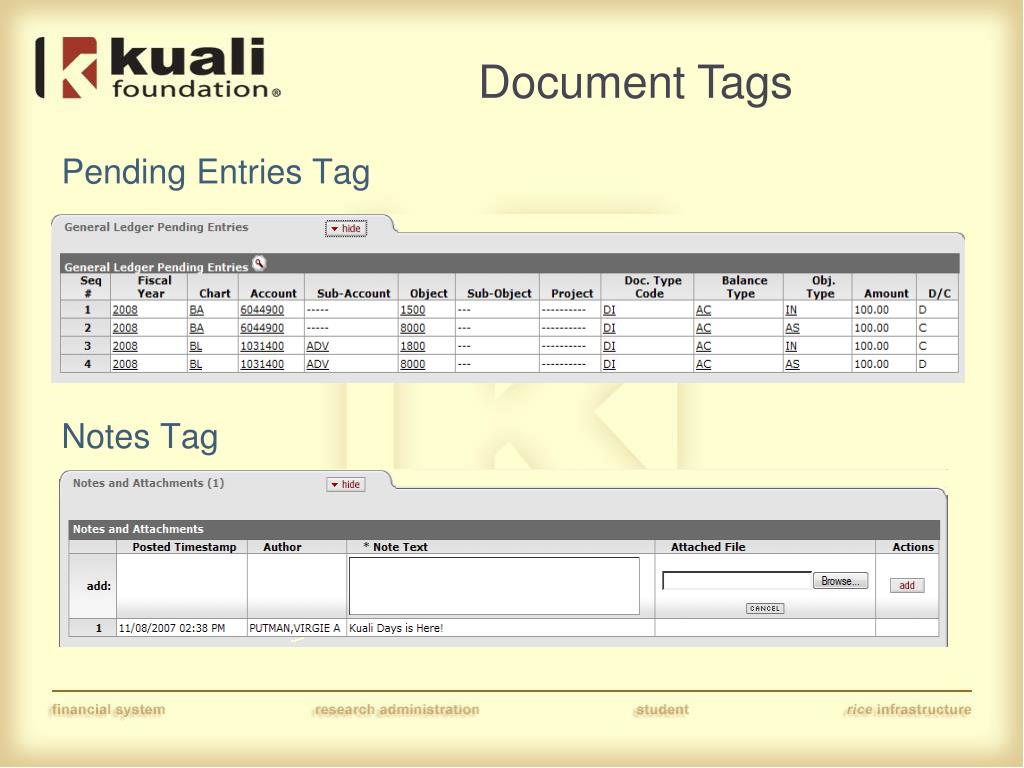Screen dimensions: 1024x768
Task: Open Doc. Type Code DI link in row 2
Action: pyautogui.click(x=609, y=328)
